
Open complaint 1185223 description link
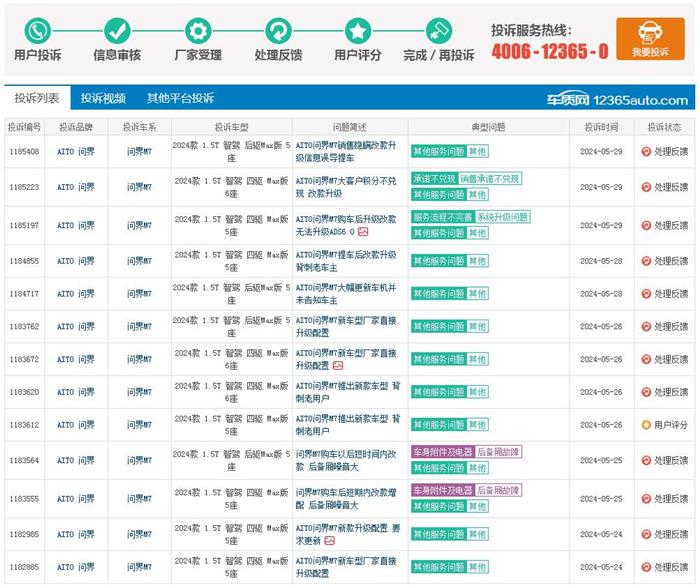[346, 187]
